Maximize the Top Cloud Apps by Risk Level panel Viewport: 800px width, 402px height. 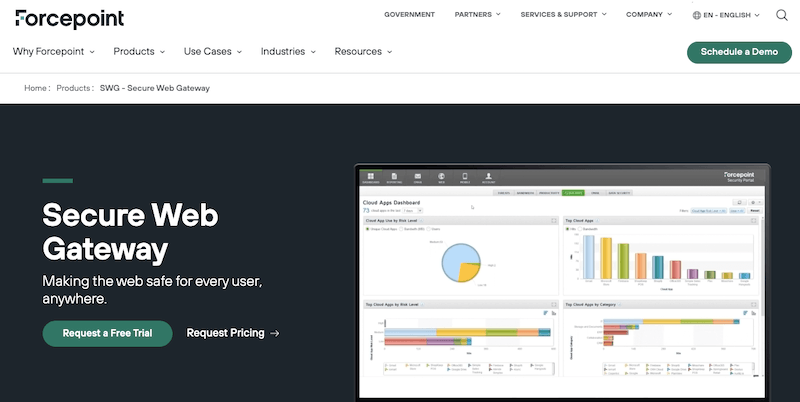554,305
